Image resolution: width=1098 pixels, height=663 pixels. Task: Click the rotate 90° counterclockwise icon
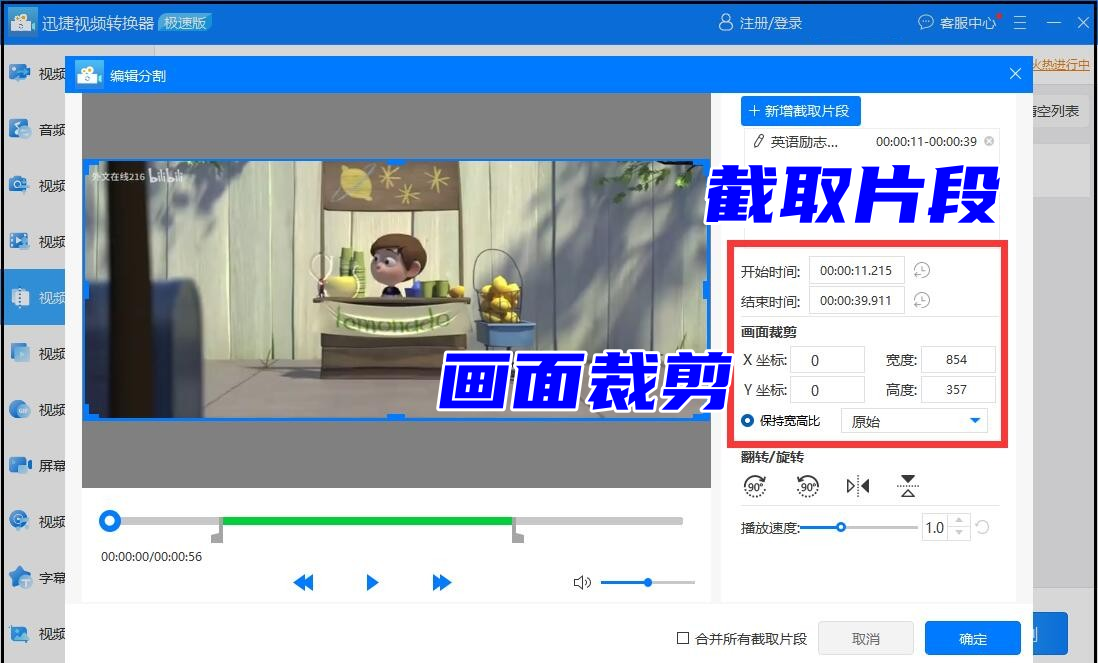click(x=807, y=485)
